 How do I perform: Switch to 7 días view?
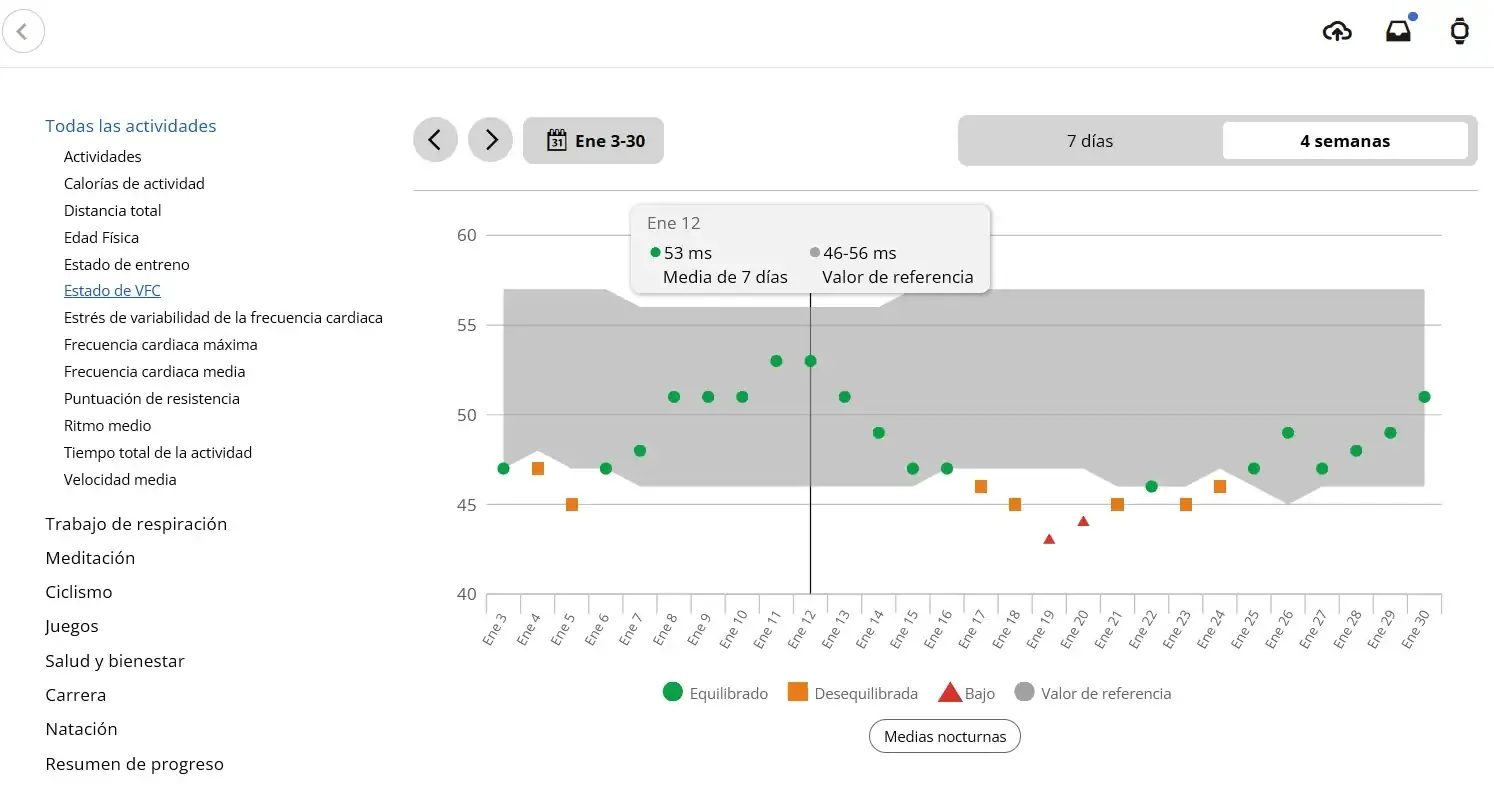coord(1090,141)
